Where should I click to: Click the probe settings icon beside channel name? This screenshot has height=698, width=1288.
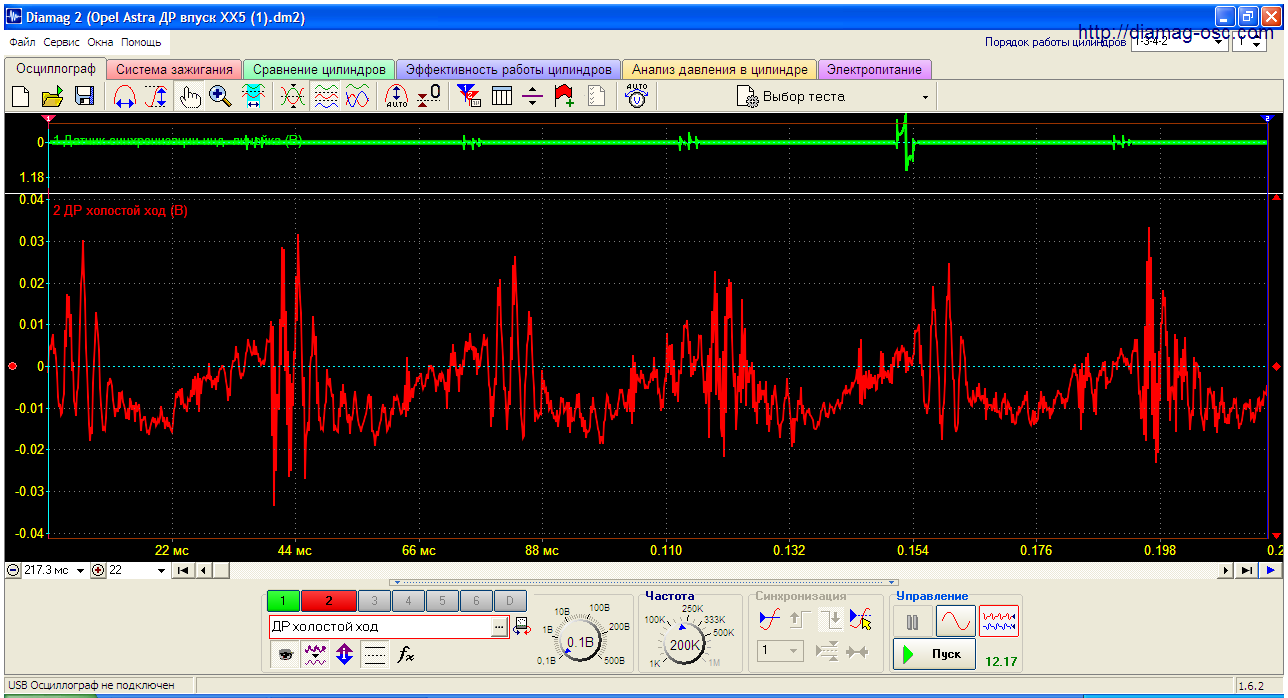point(522,627)
